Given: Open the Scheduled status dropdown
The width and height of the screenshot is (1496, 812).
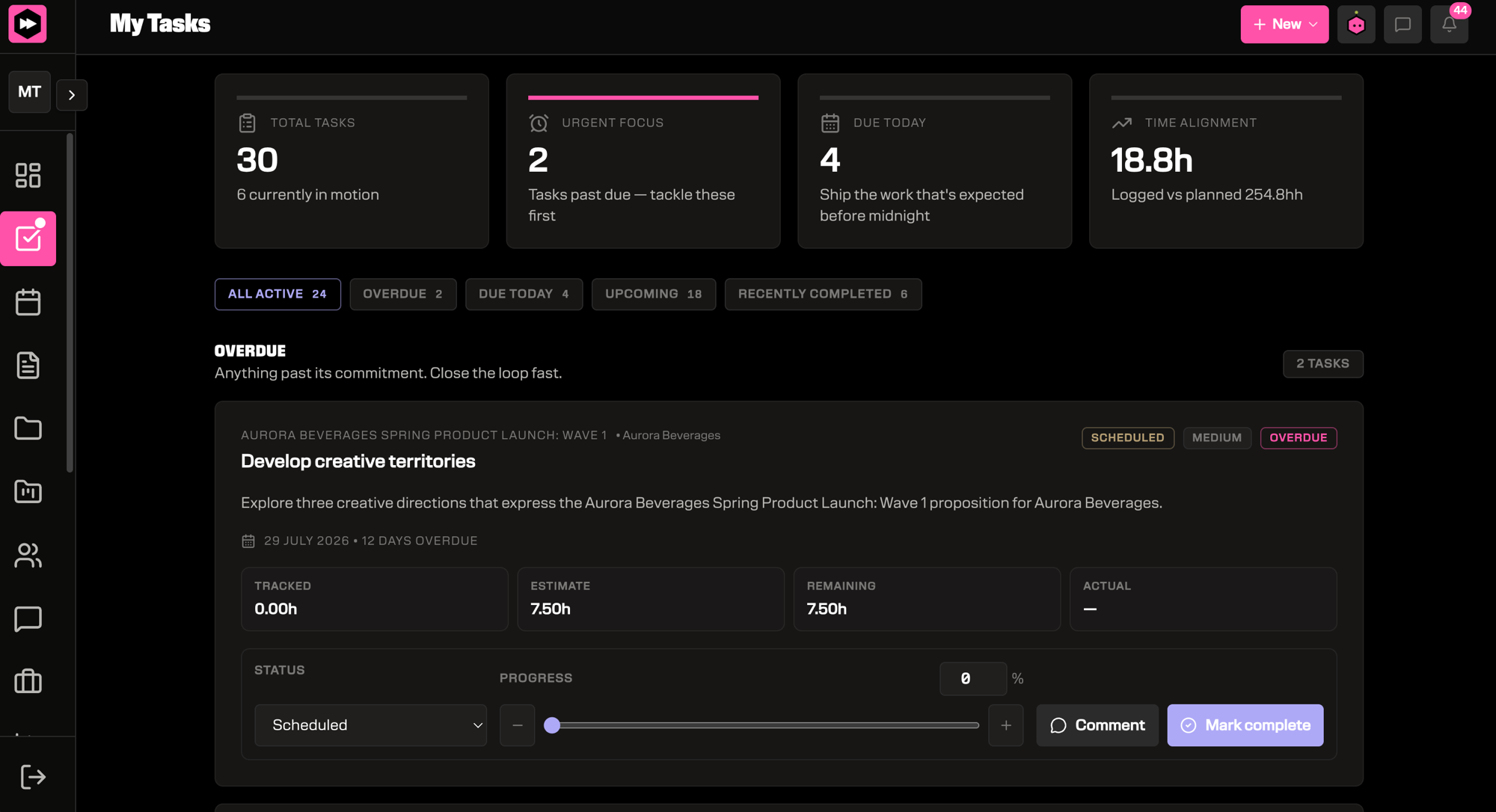Looking at the screenshot, I should tap(370, 725).
